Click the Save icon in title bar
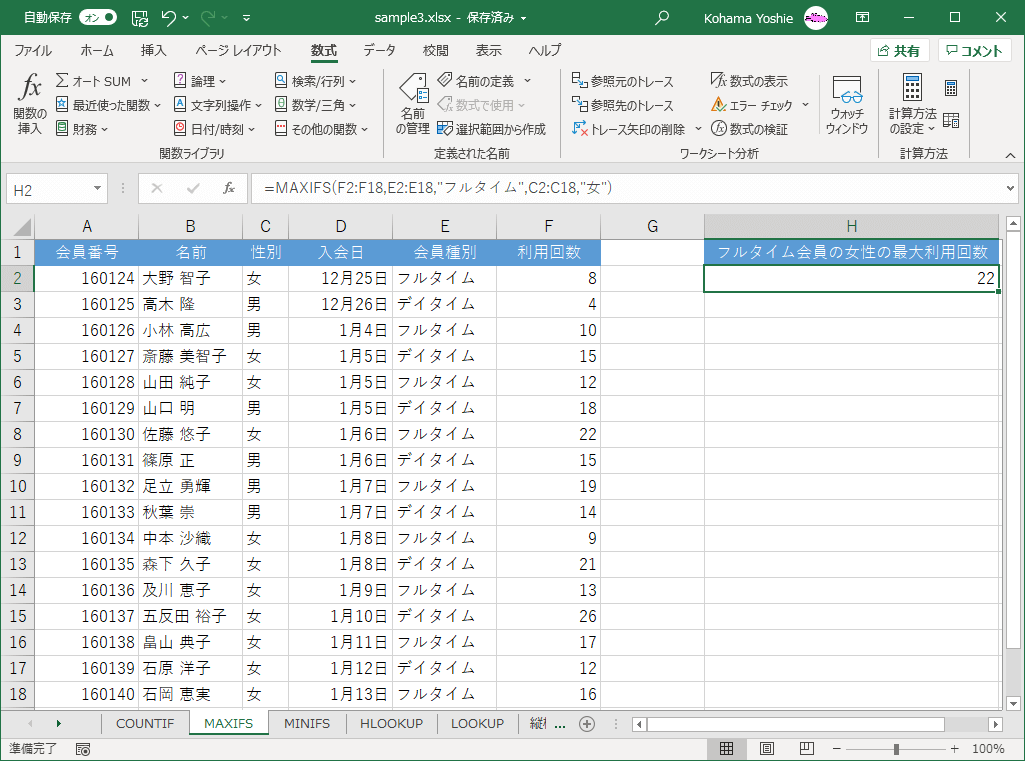Viewport: 1025px width, 761px height. point(139,18)
